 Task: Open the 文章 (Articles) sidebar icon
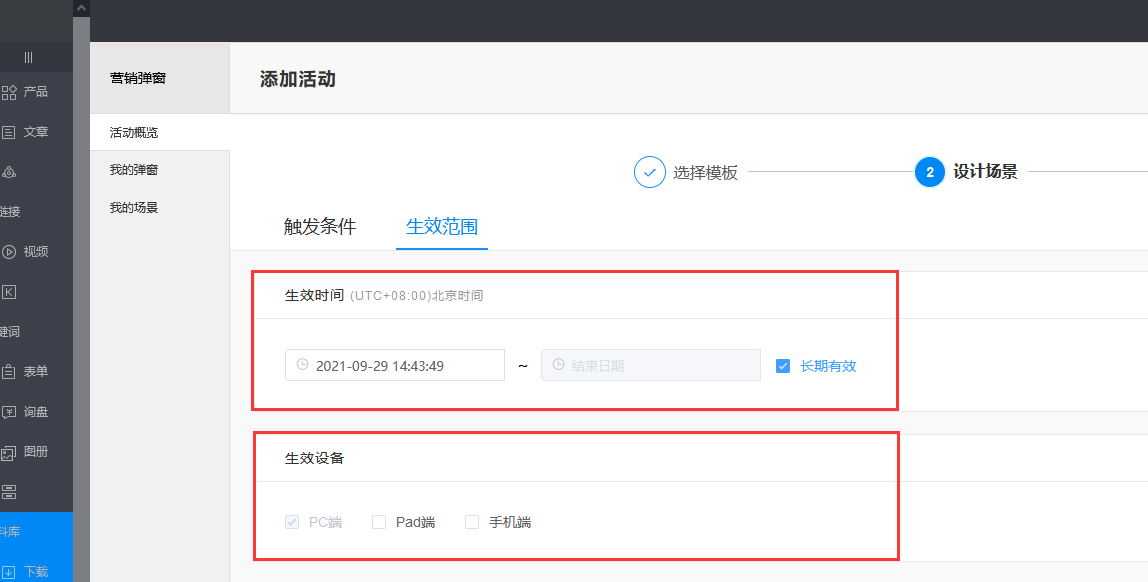tap(9, 132)
